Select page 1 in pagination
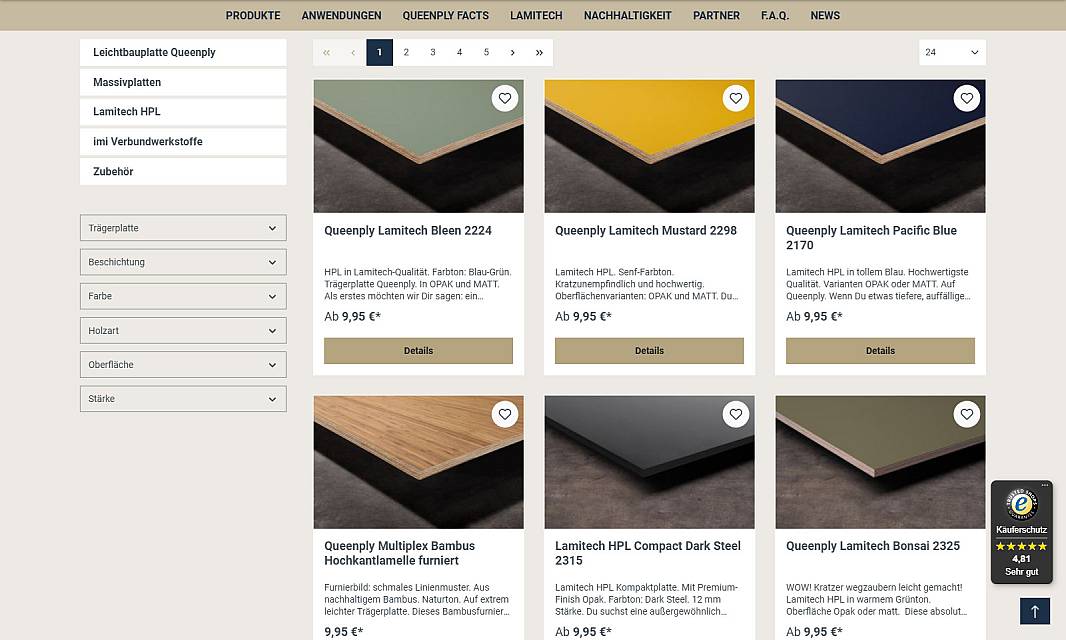Image resolution: width=1066 pixels, height=640 pixels. (x=379, y=52)
